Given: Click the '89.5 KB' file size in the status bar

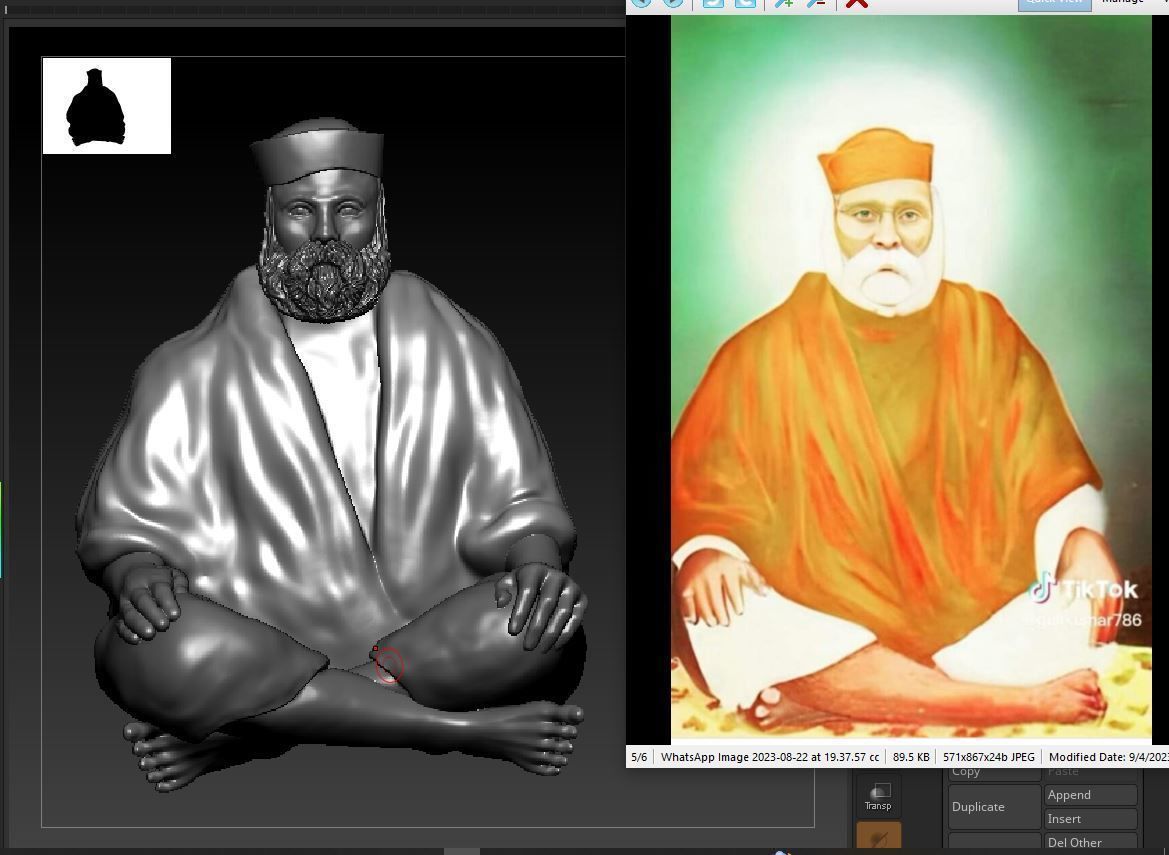Looking at the screenshot, I should click(911, 757).
